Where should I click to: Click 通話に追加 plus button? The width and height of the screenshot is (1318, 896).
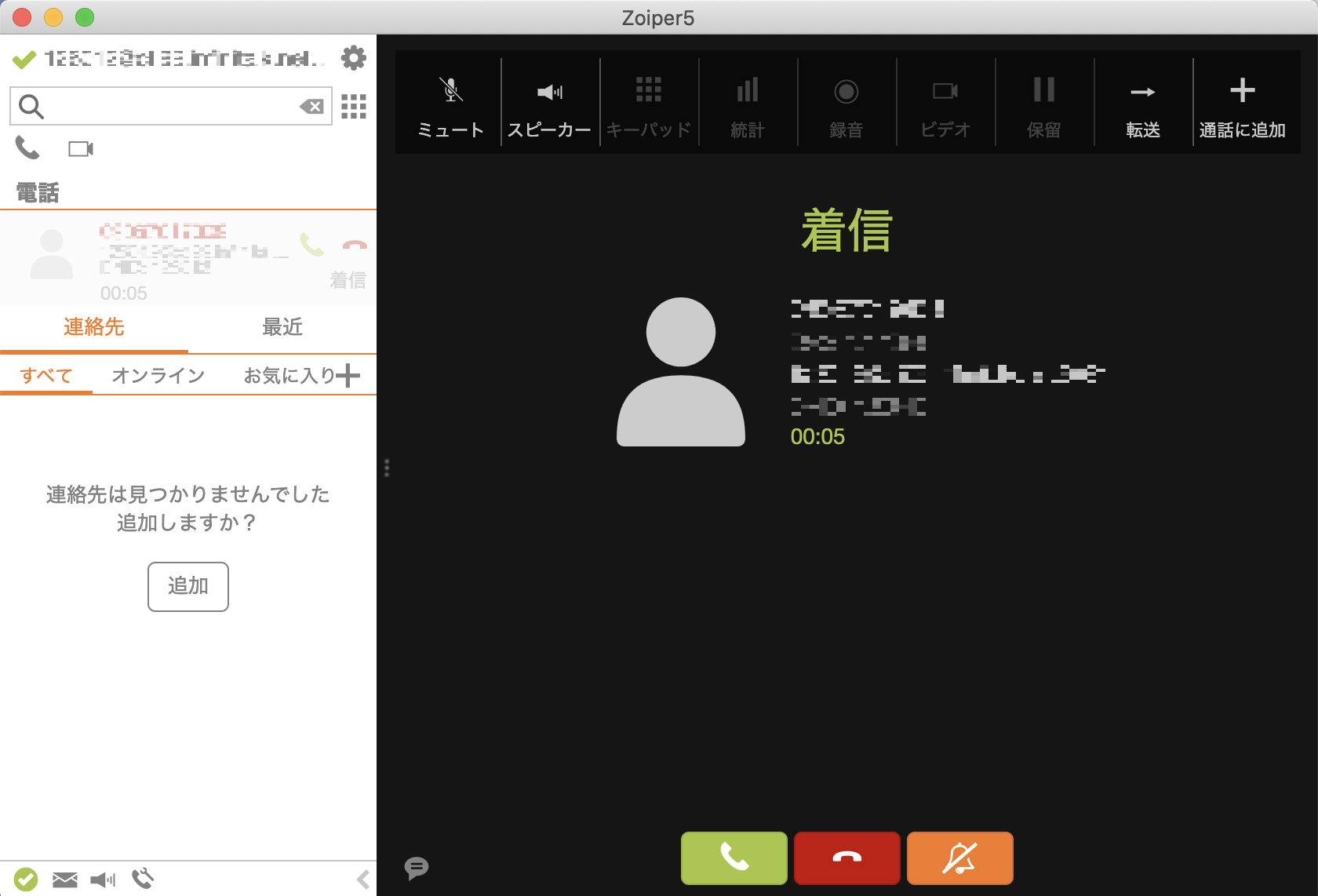(x=1242, y=103)
